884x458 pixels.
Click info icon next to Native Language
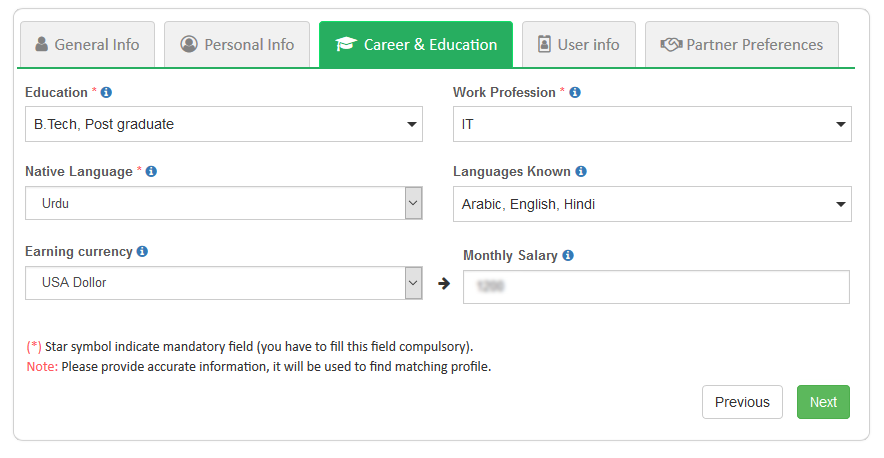tap(151, 172)
